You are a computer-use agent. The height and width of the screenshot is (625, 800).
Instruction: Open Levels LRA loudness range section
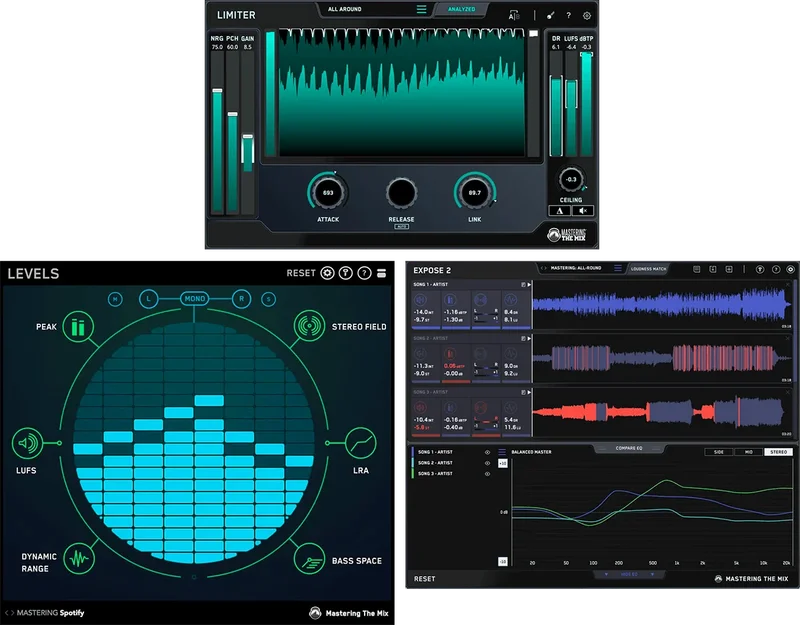361,443
